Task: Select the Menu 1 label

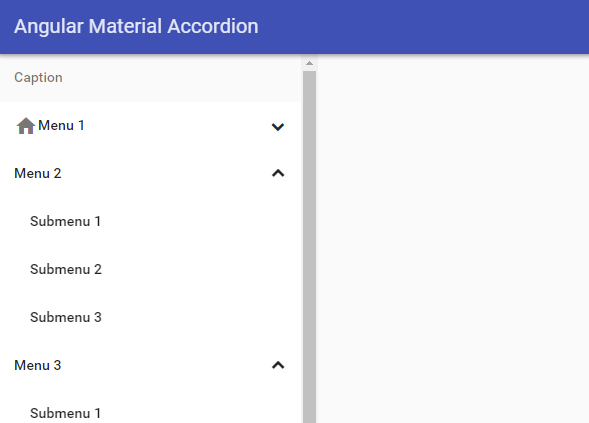Action: 61,125
